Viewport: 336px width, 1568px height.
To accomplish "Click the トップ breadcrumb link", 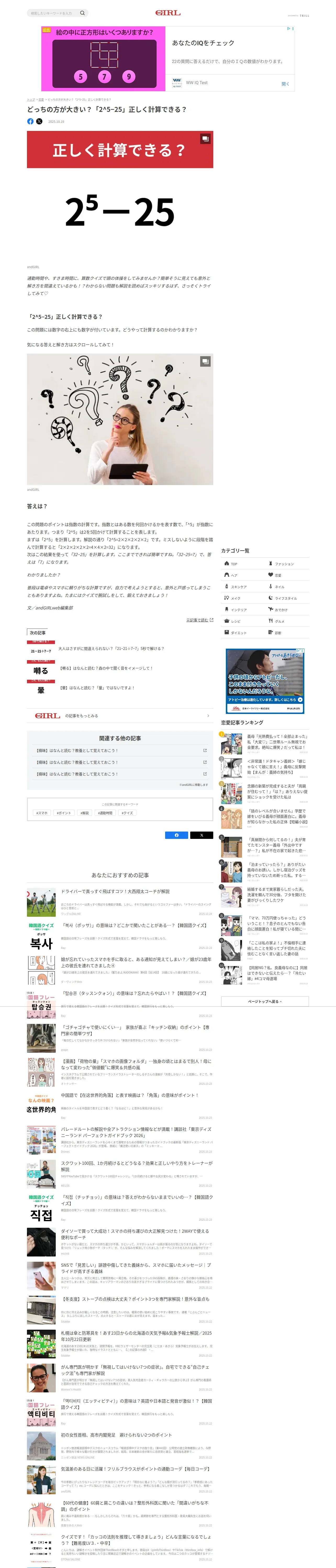I will 31,99.
